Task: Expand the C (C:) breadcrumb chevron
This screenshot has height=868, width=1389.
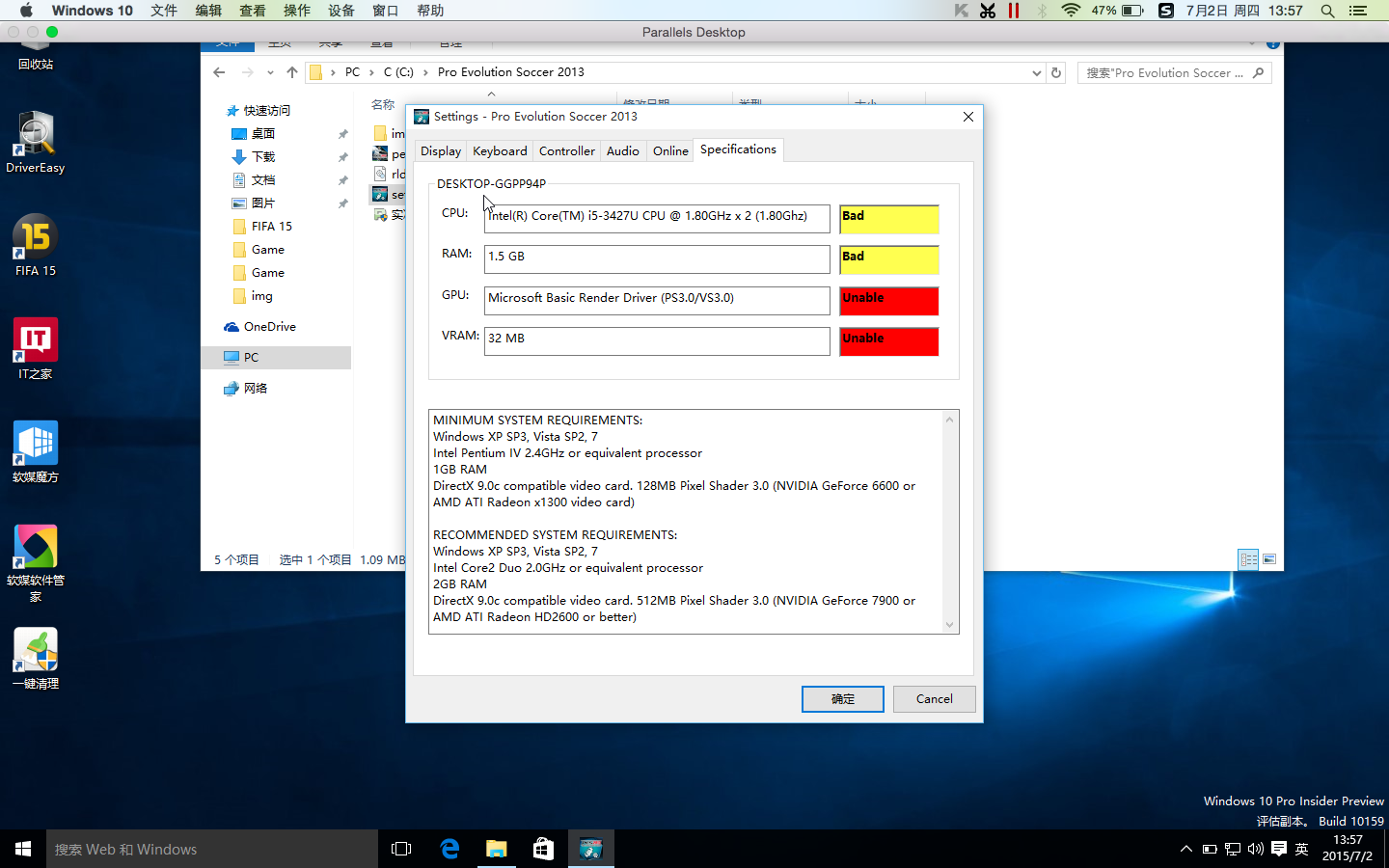Action: pyautogui.click(x=425, y=72)
